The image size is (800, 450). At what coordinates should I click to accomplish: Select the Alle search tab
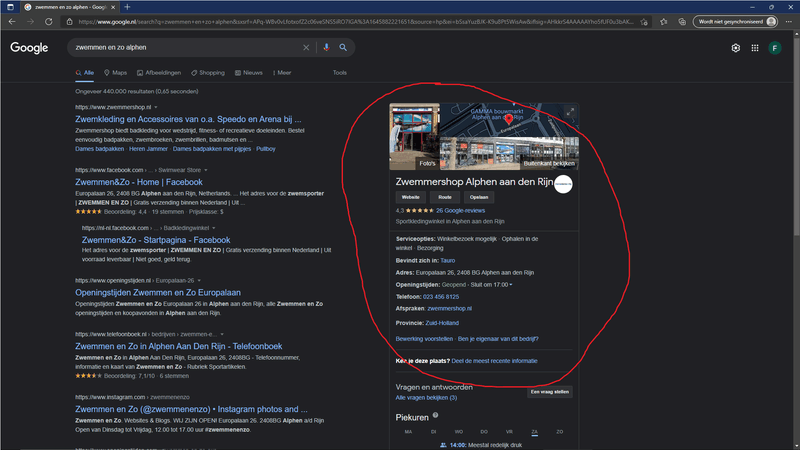[x=85, y=73]
